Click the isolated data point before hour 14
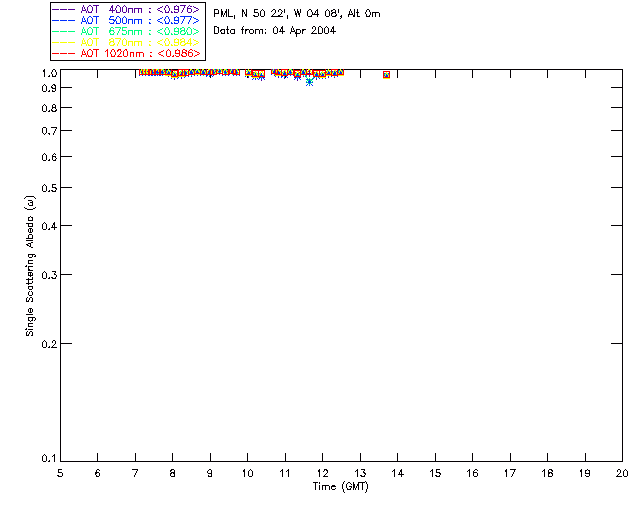This screenshot has height=512, width=640. point(386,75)
